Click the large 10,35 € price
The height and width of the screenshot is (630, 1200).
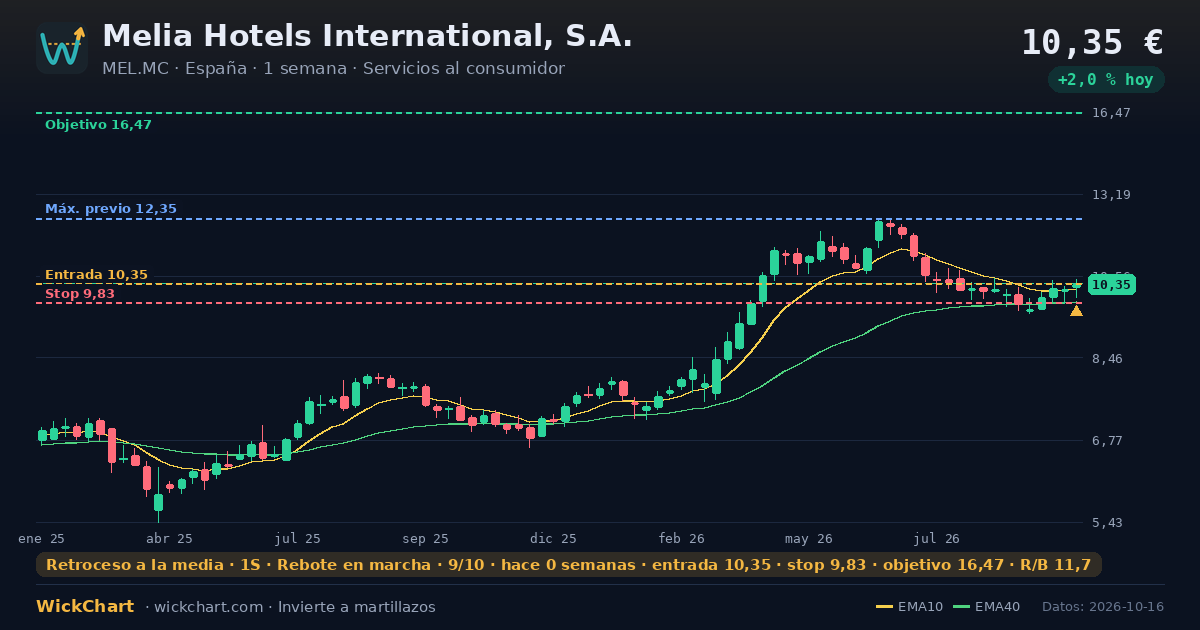tap(1092, 43)
